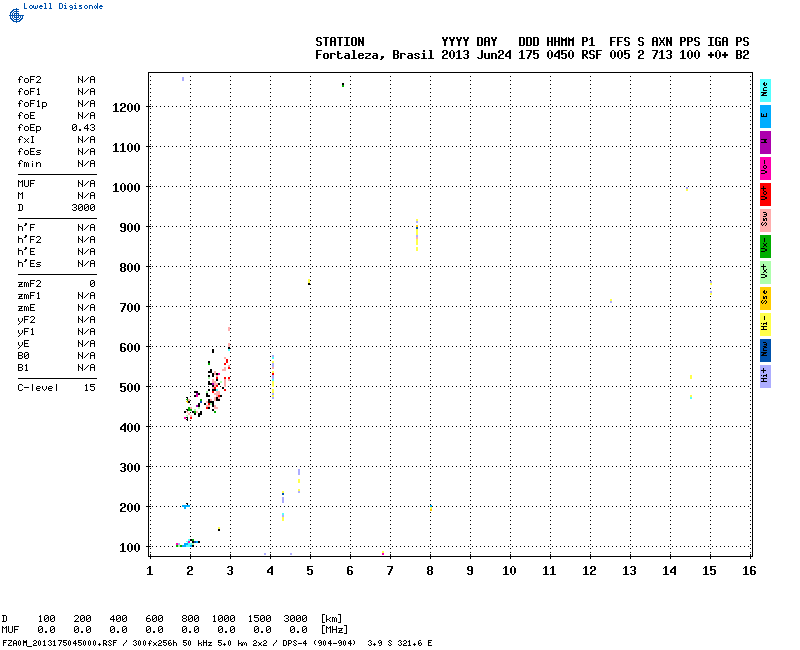
Task: Select the NNE cyan legend swatch
Action: [x=765, y=90]
